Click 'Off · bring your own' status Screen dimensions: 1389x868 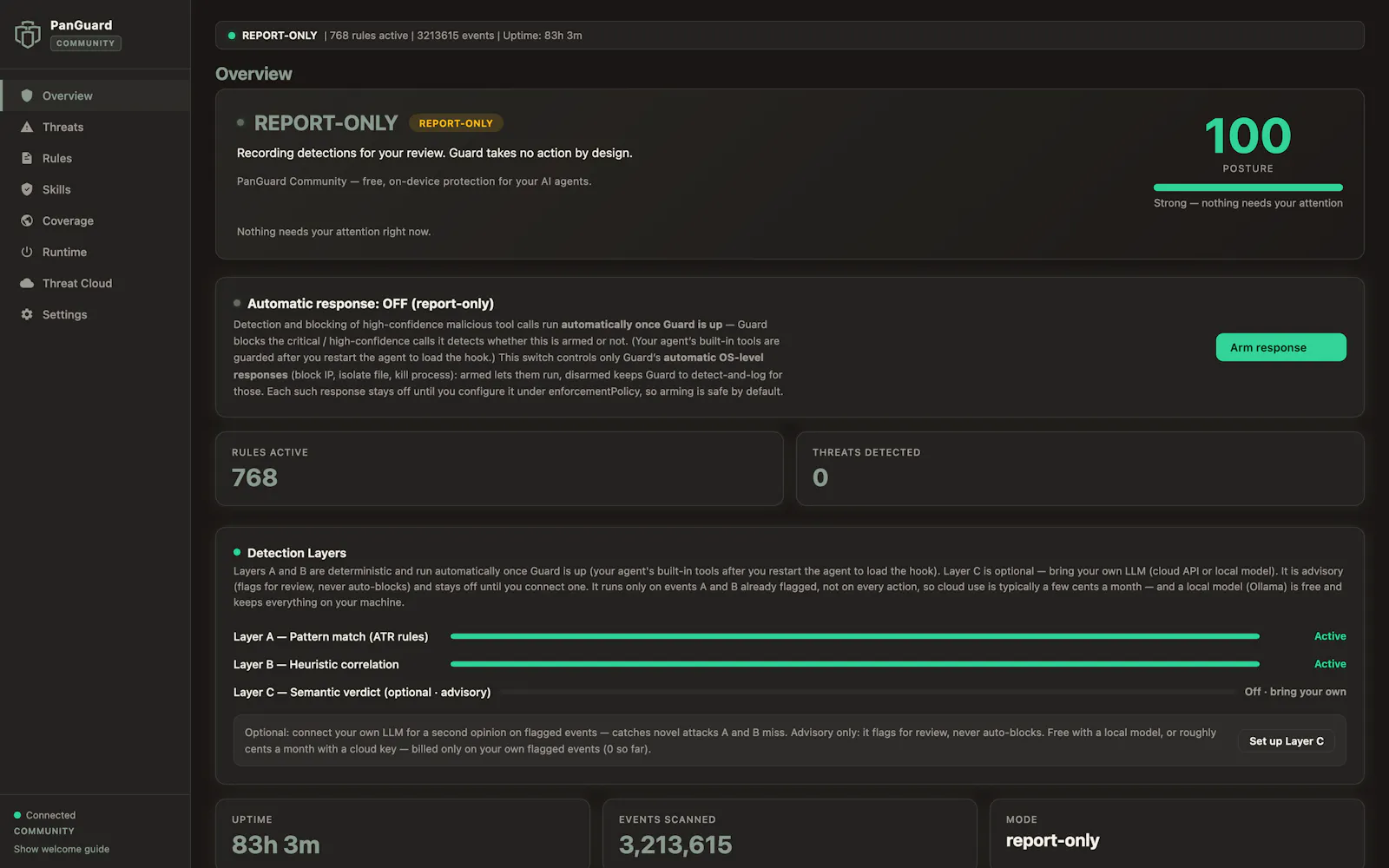point(1295,692)
